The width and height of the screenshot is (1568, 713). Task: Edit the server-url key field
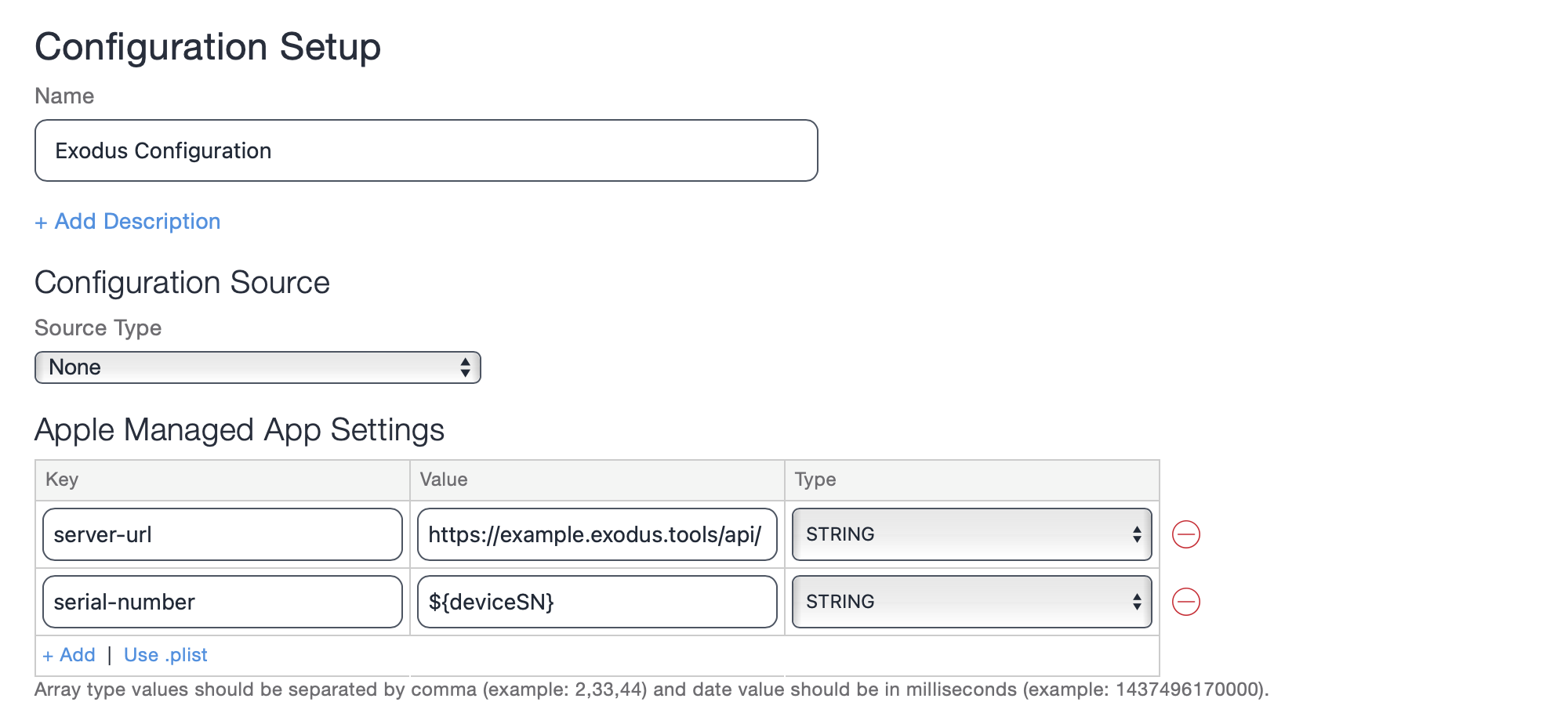222,534
